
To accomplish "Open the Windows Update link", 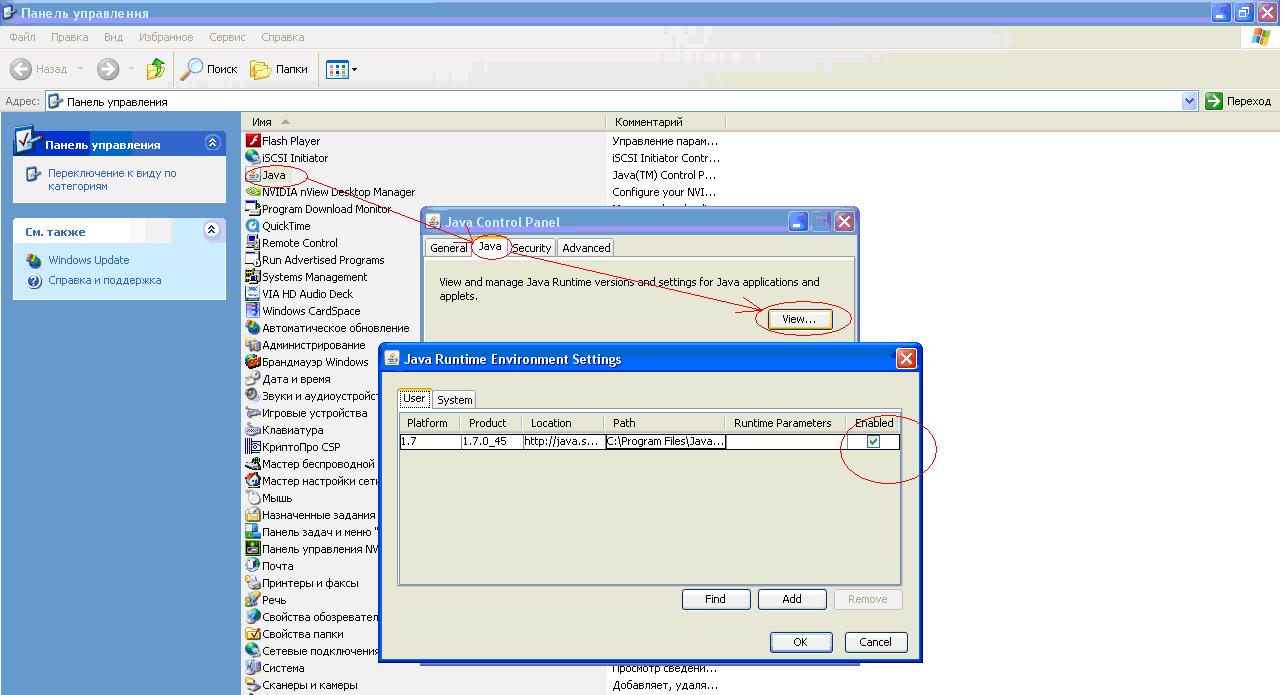I will click(89, 260).
